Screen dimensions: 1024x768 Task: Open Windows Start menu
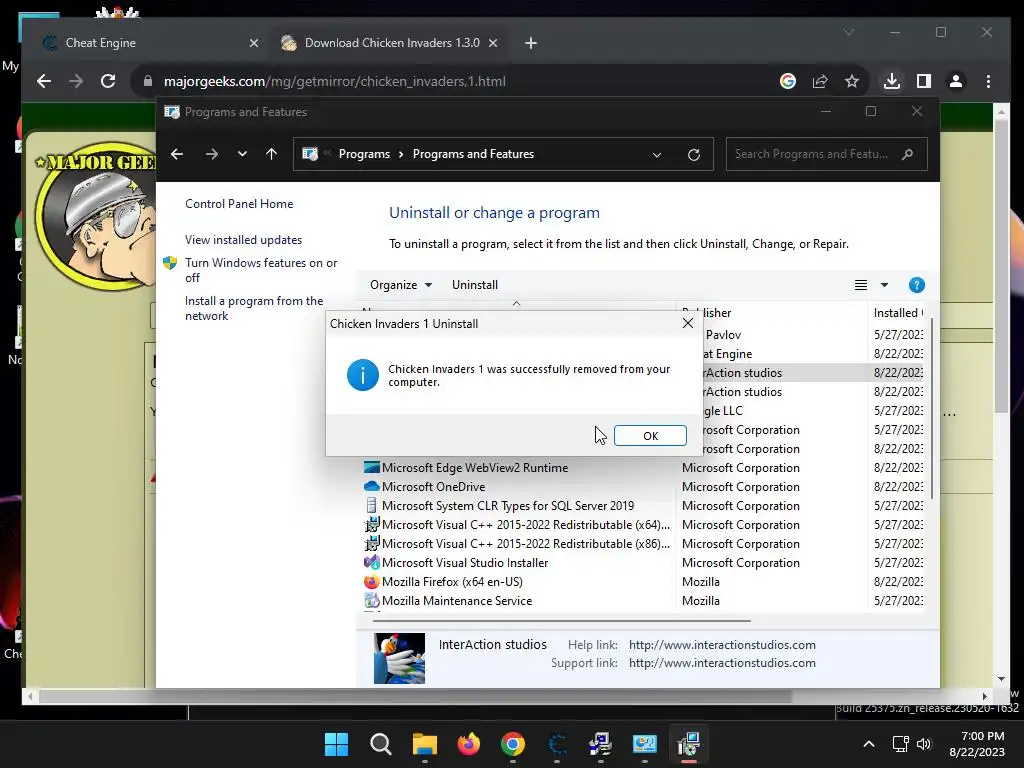336,744
